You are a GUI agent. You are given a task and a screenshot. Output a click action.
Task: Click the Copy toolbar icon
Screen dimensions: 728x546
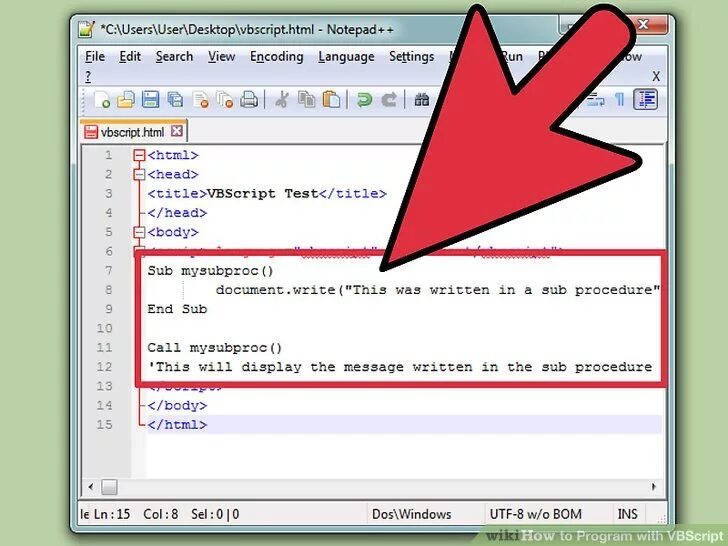(x=306, y=100)
